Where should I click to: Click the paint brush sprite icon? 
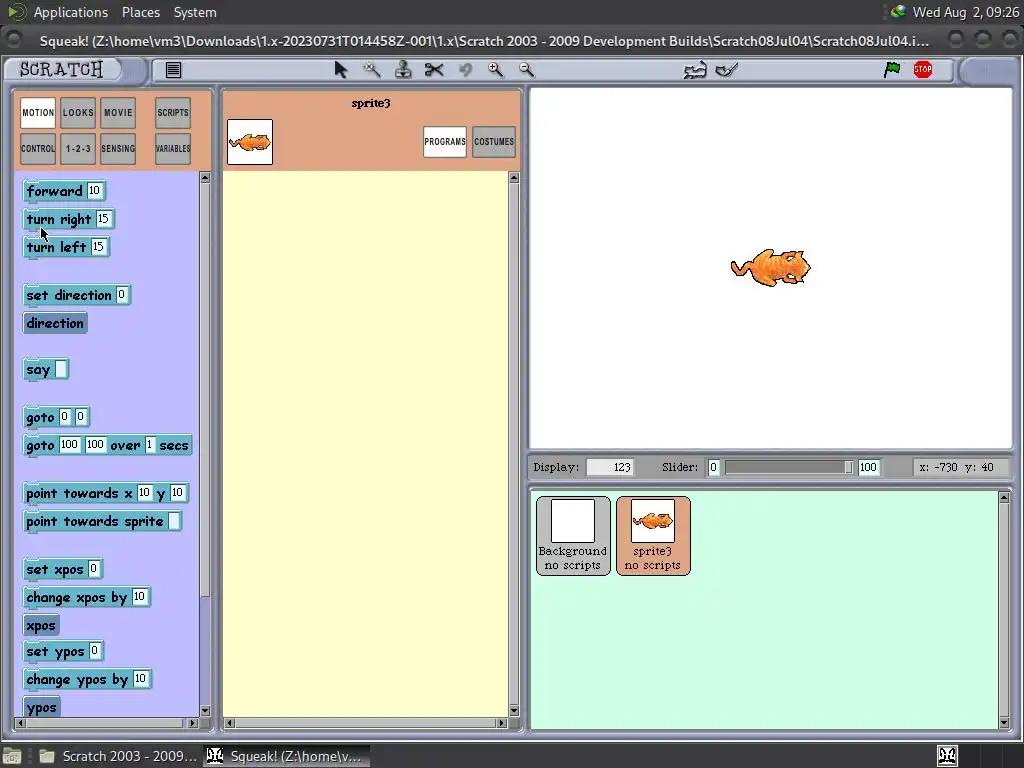[726, 70]
